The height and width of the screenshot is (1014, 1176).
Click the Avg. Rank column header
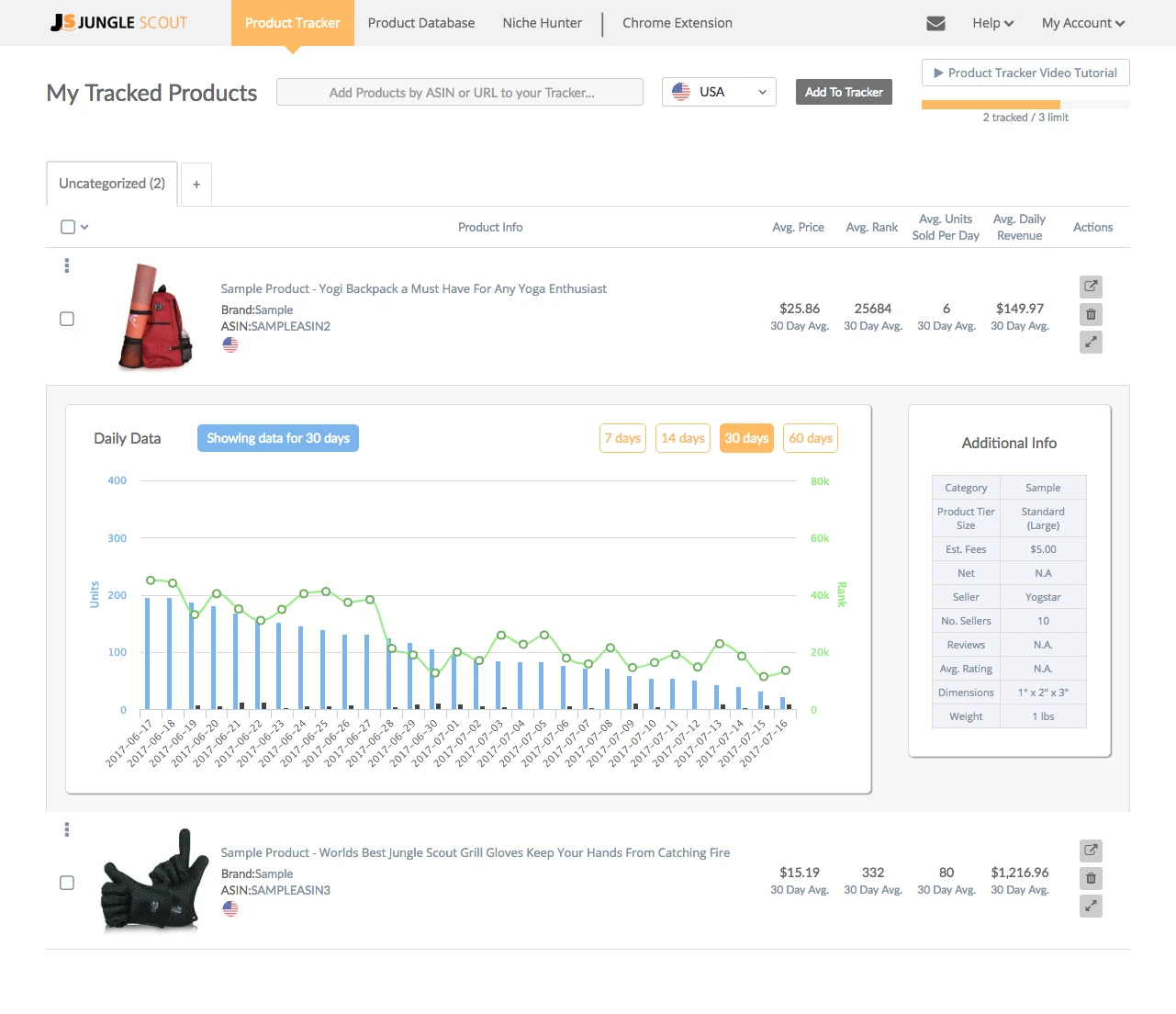[872, 227]
